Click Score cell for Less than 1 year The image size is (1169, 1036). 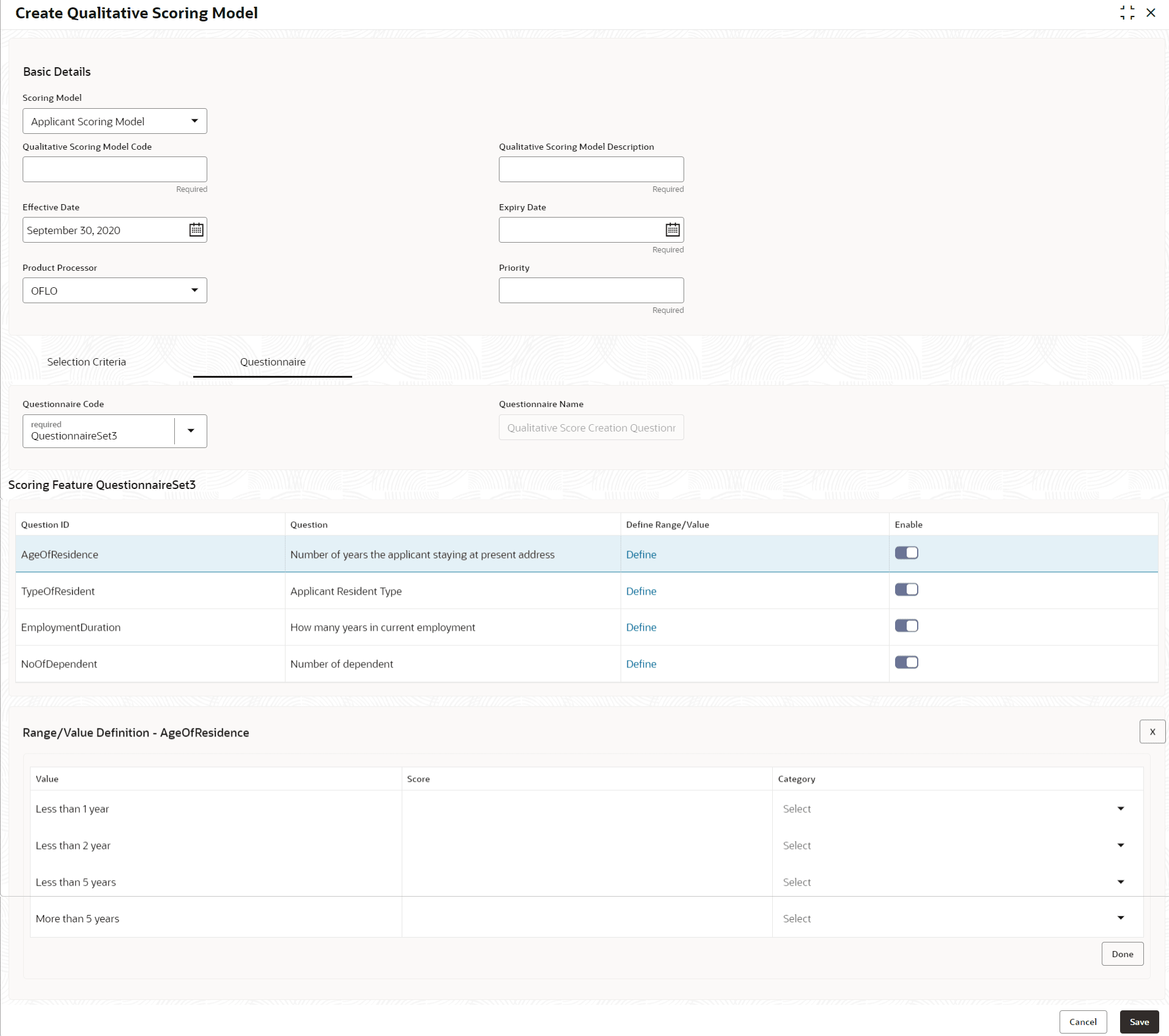587,809
